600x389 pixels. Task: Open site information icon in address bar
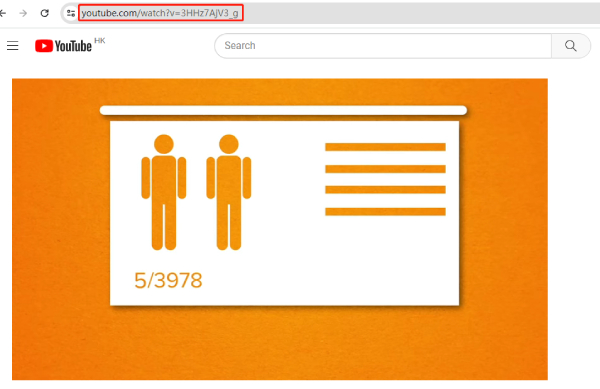(71, 13)
